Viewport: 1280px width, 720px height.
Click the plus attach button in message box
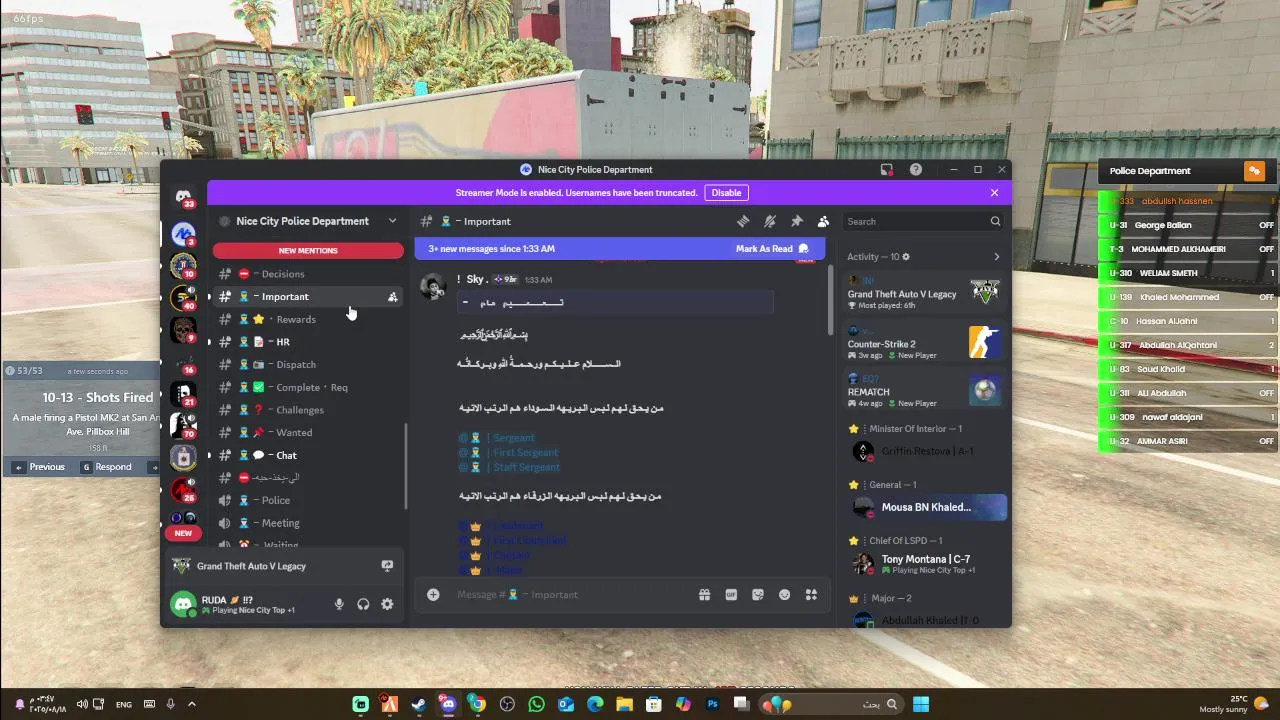tap(433, 594)
